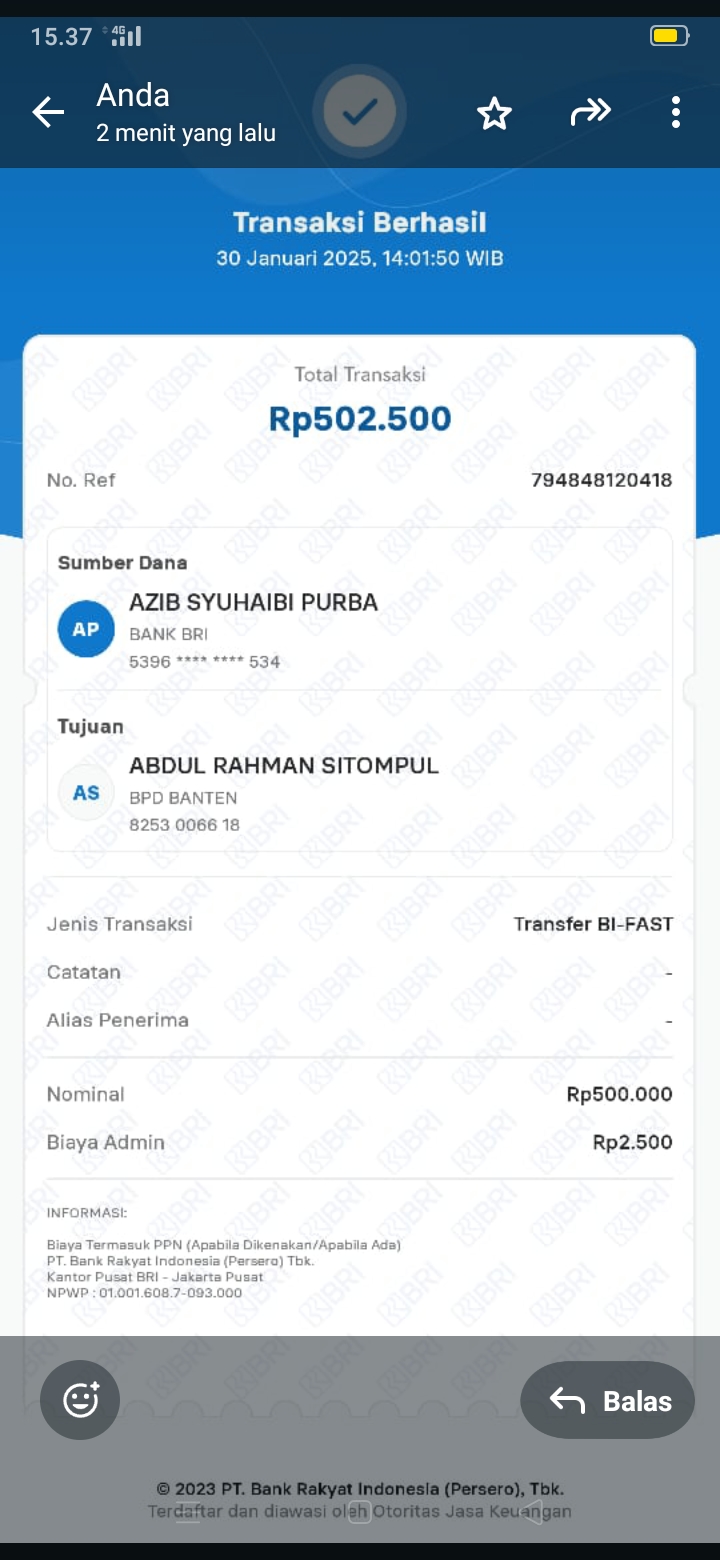Tap the battery status icon

[668, 37]
